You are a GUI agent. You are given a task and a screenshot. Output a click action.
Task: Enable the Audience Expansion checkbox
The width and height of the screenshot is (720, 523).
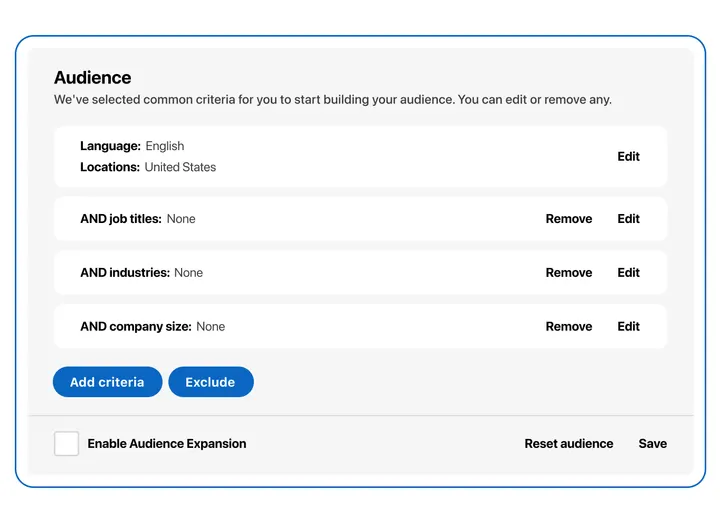point(67,444)
